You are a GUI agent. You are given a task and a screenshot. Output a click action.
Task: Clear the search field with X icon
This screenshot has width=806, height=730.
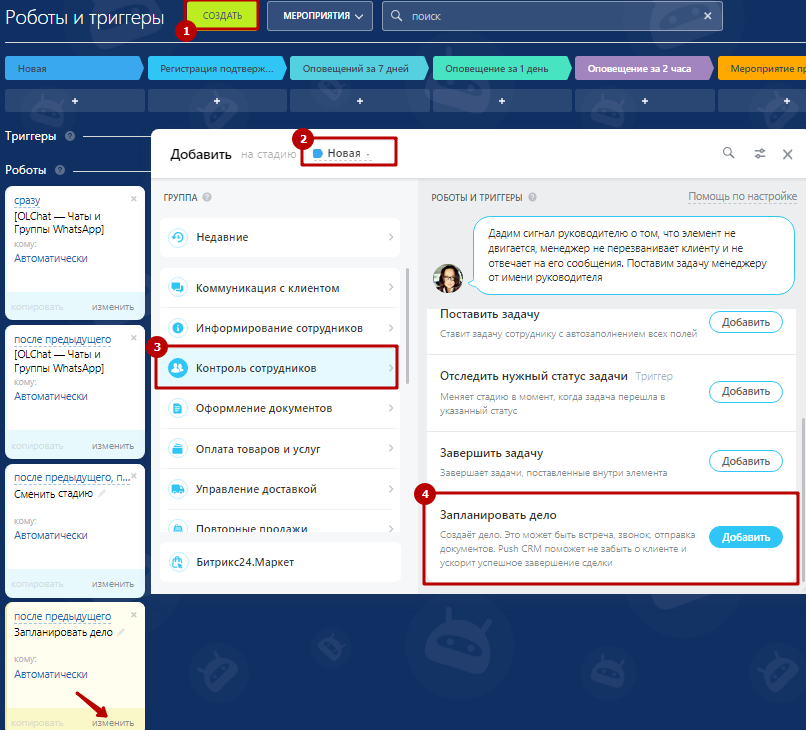click(x=708, y=16)
